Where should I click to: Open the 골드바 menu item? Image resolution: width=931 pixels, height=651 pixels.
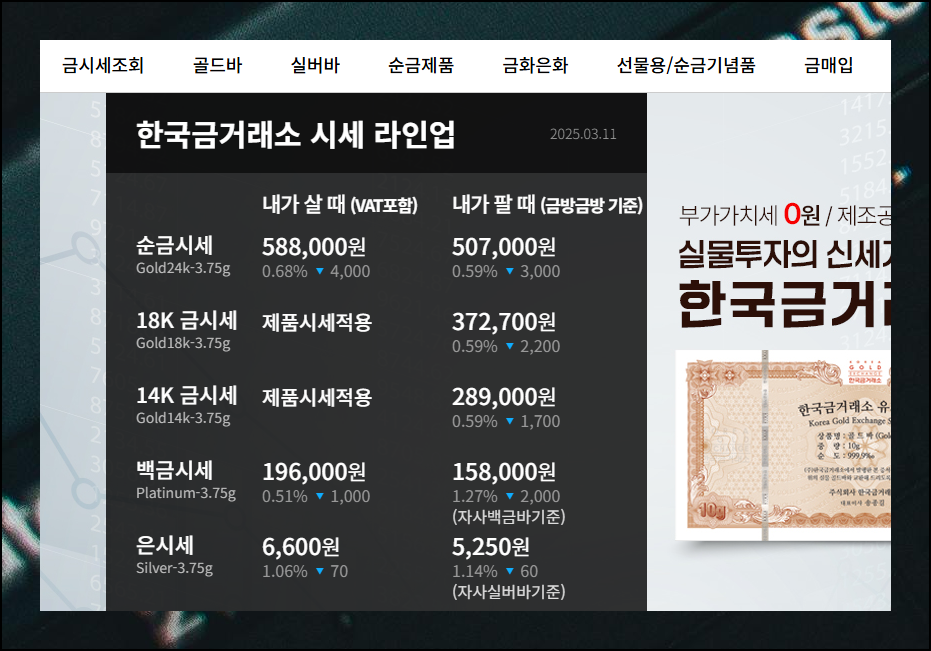(x=217, y=65)
